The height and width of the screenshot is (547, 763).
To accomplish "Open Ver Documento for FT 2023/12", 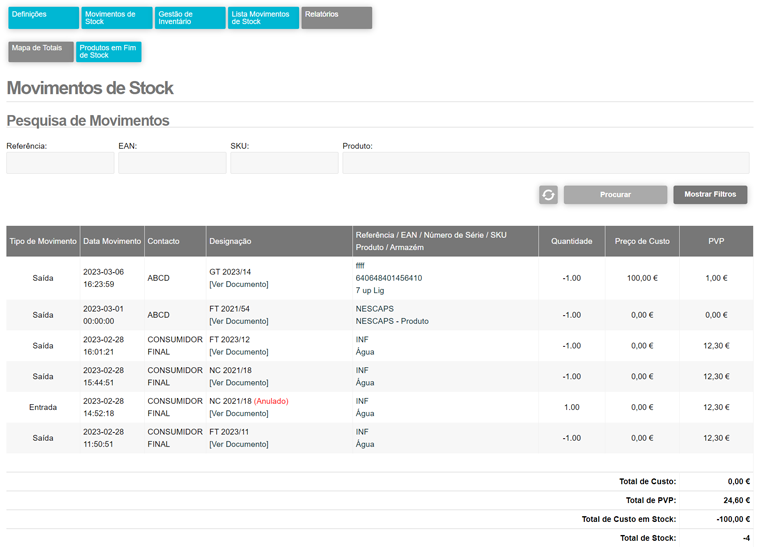I will coord(239,352).
